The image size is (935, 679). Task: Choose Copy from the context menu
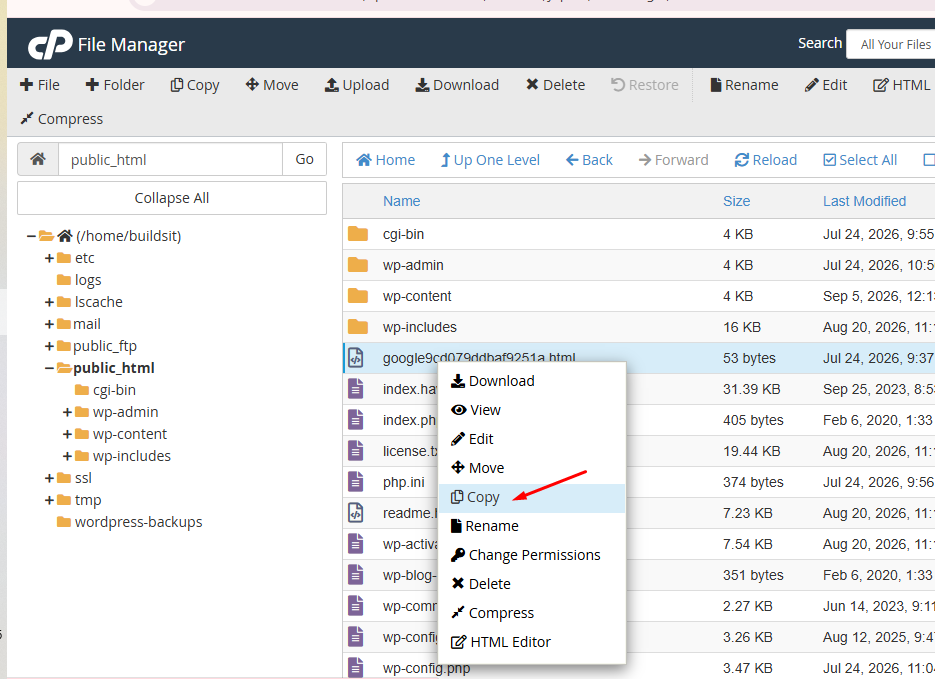(x=531, y=497)
